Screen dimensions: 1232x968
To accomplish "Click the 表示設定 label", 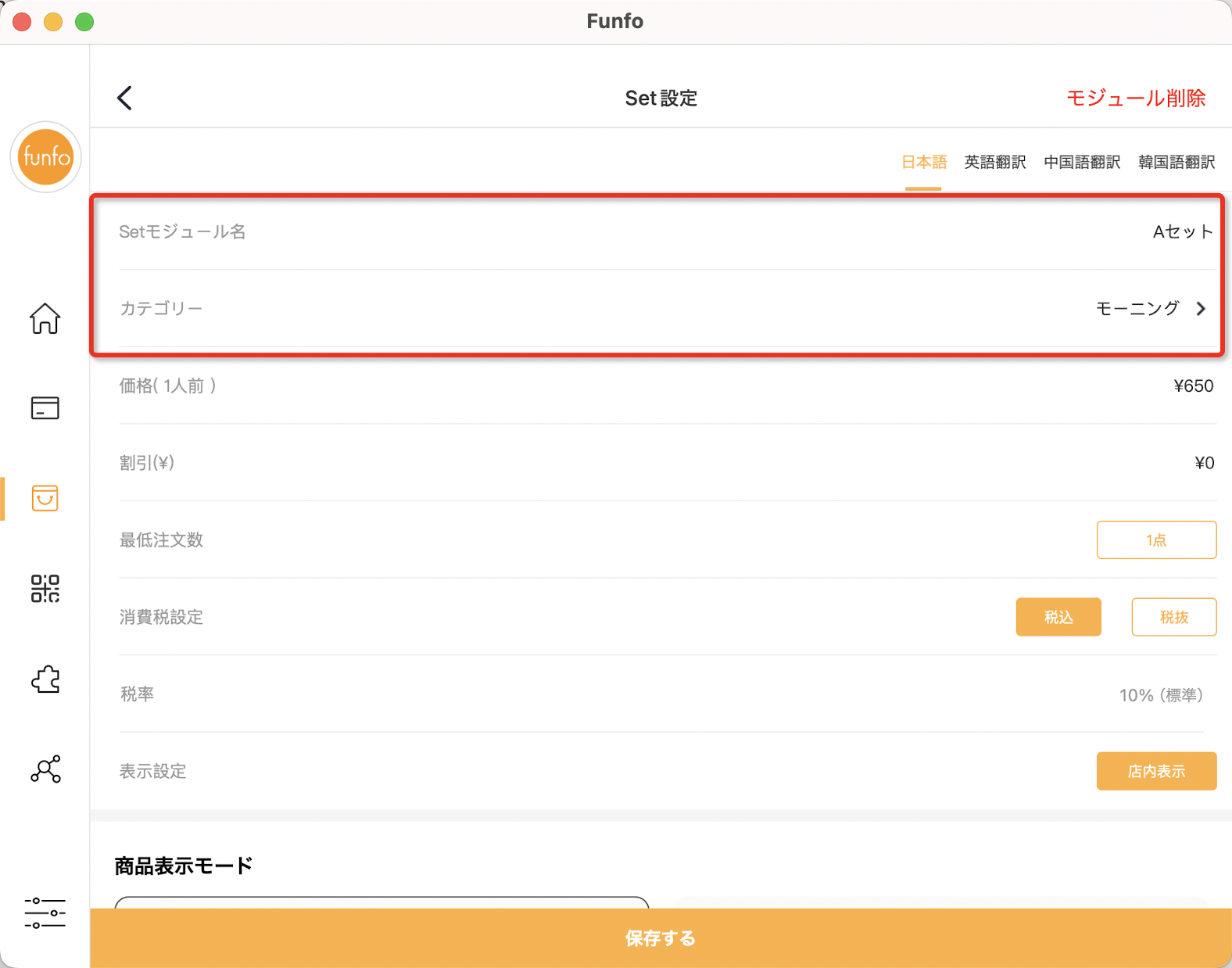I will pyautogui.click(x=152, y=771).
